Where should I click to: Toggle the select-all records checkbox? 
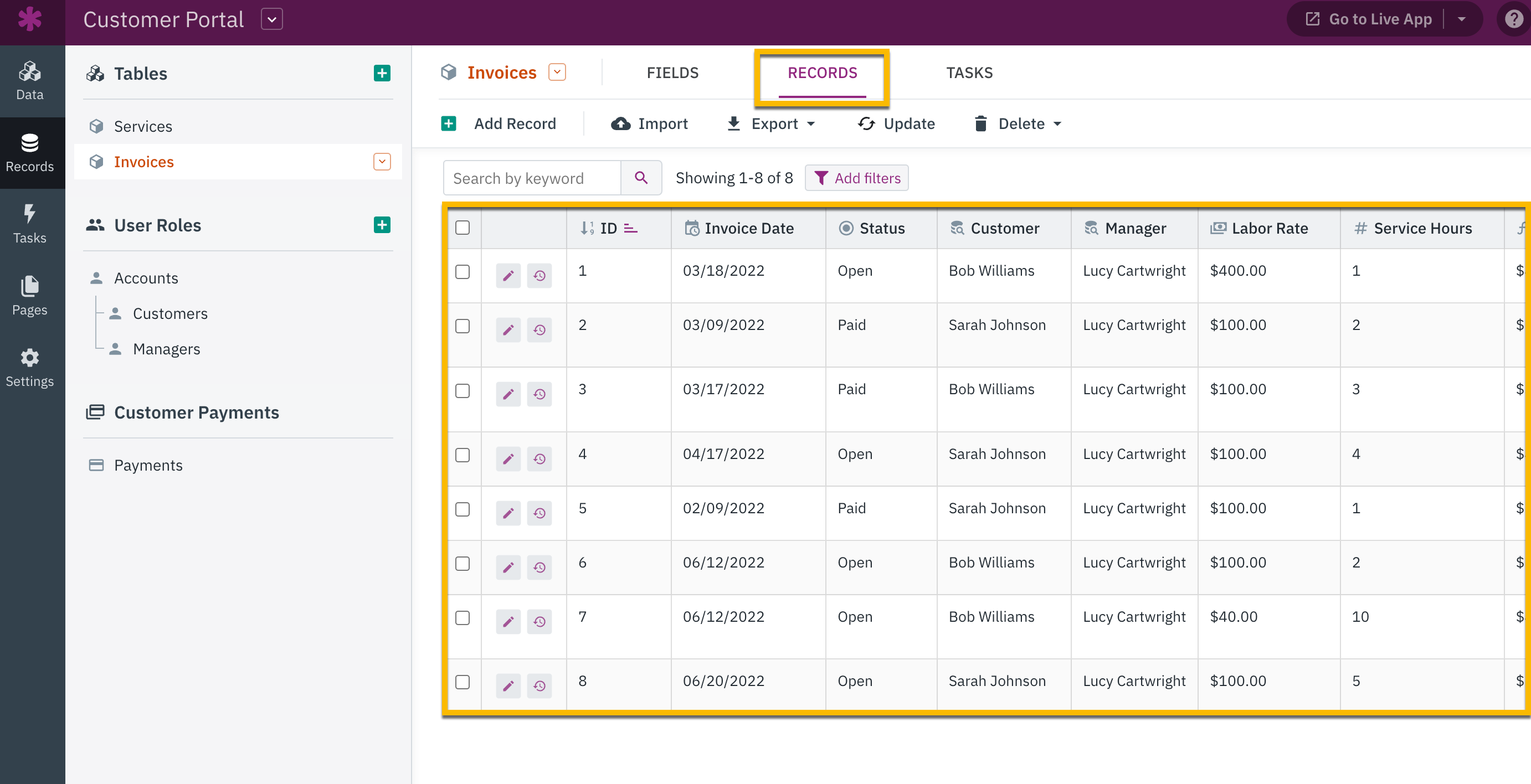[463, 228]
